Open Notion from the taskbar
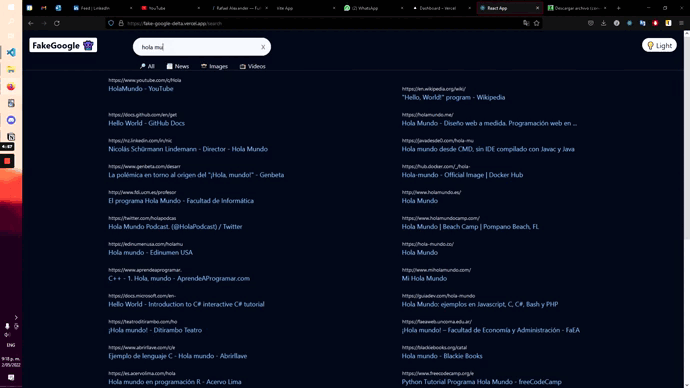This screenshot has width=690, height=388. [11, 137]
